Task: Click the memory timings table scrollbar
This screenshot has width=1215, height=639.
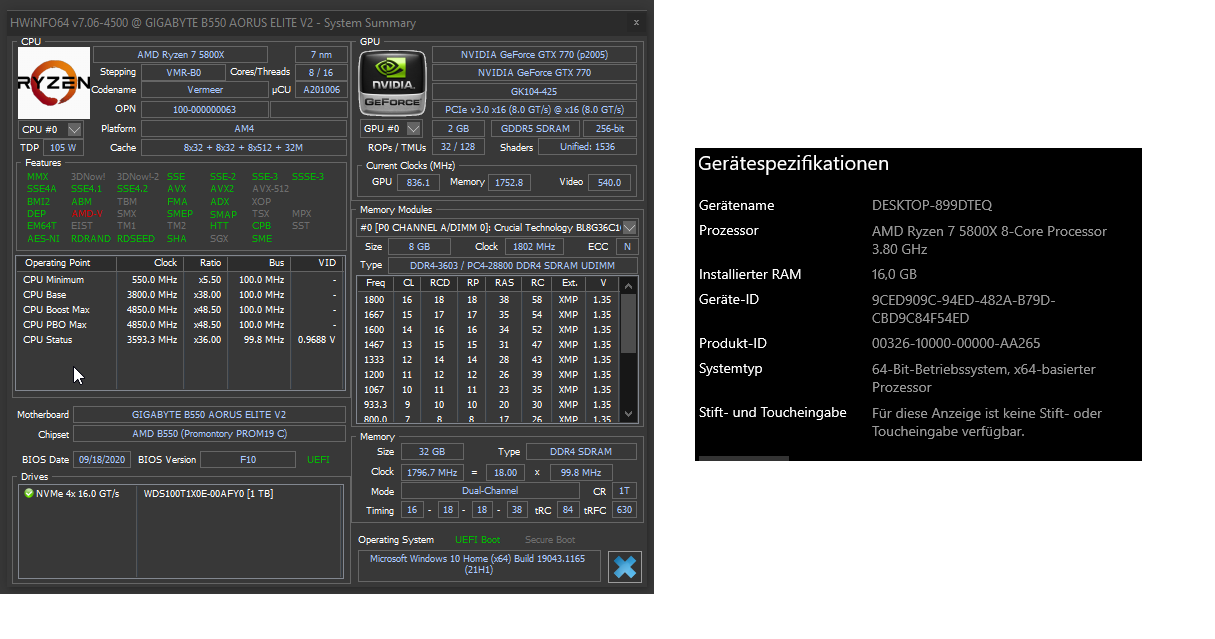Action: coord(628,350)
